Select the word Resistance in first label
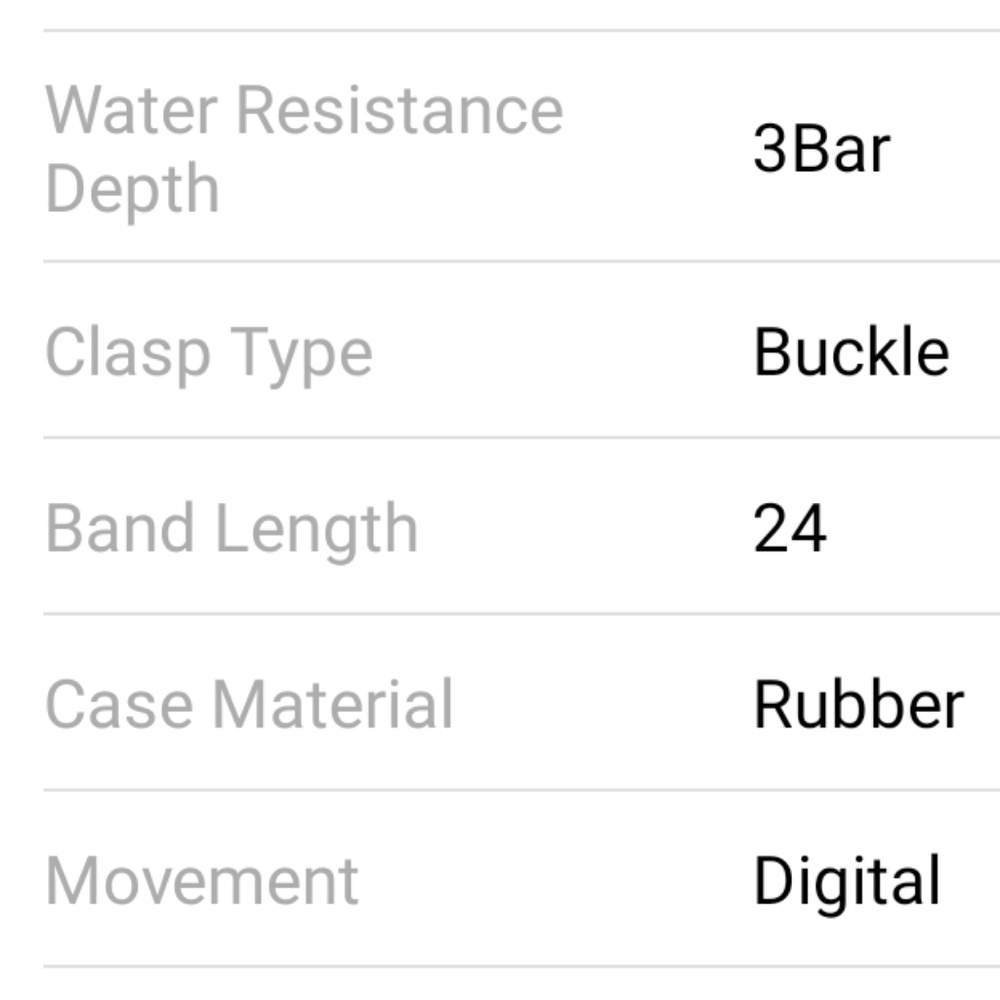 tap(400, 111)
